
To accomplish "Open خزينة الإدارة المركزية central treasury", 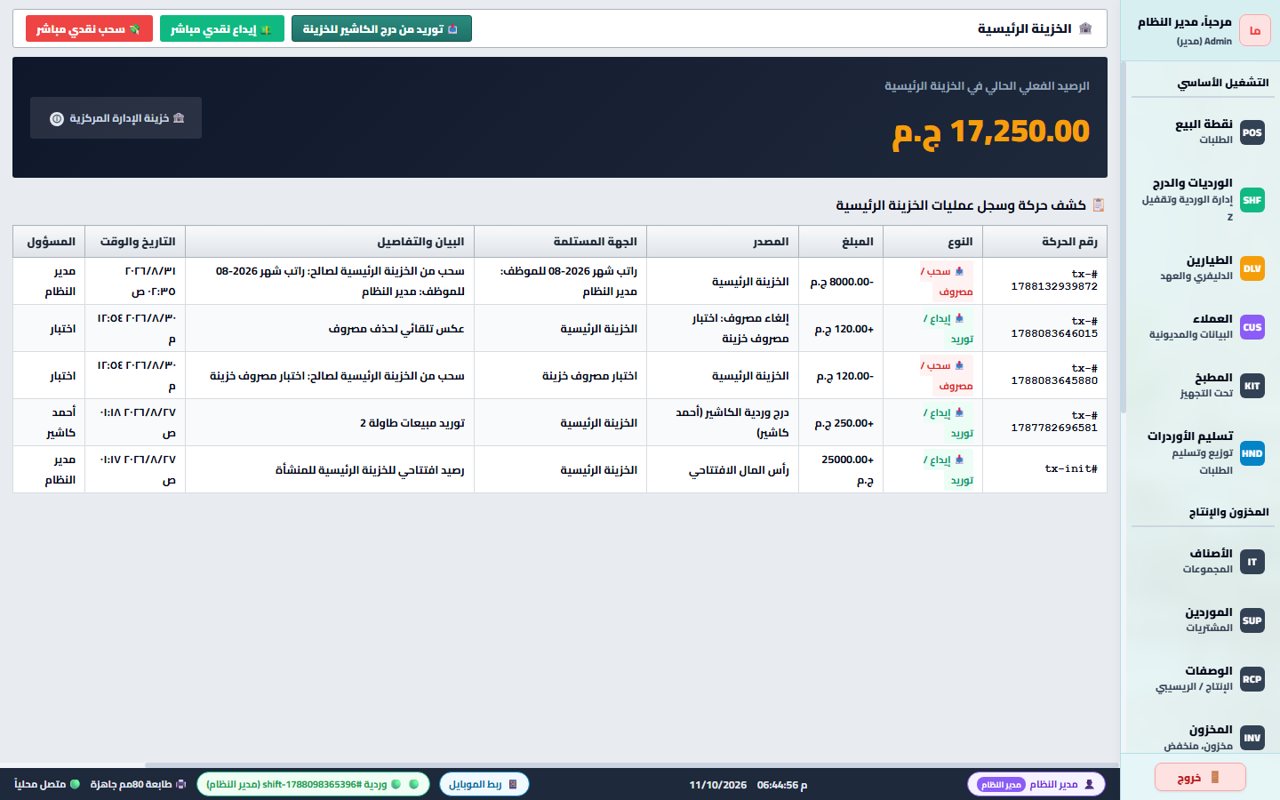I will click(x=116, y=118).
